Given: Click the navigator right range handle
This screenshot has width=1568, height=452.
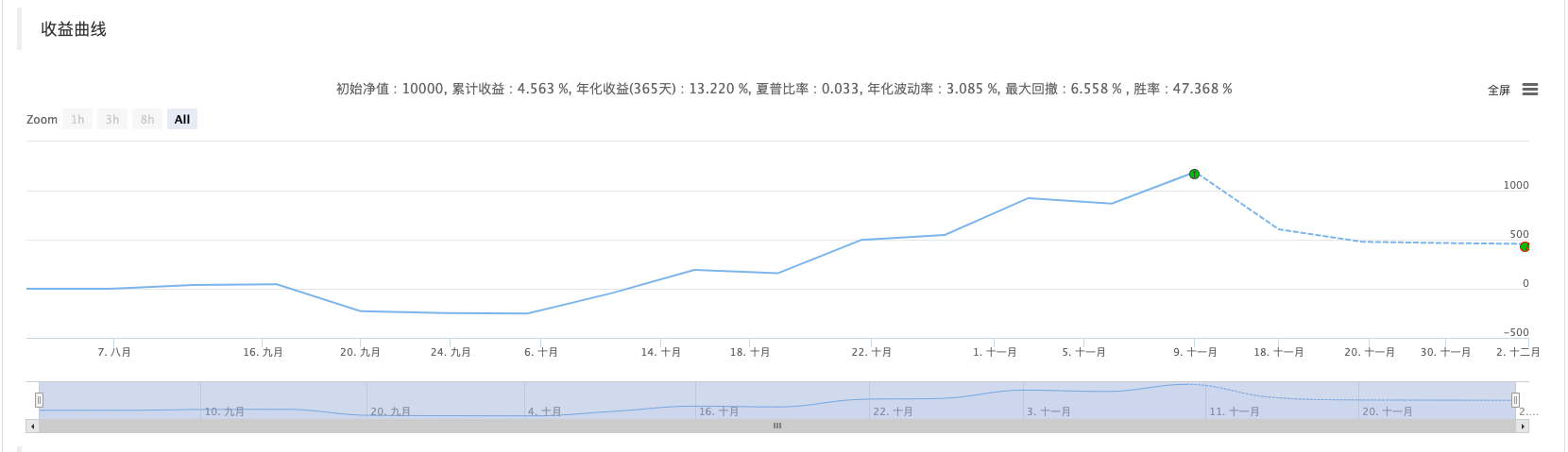Looking at the screenshot, I should 1515,400.
